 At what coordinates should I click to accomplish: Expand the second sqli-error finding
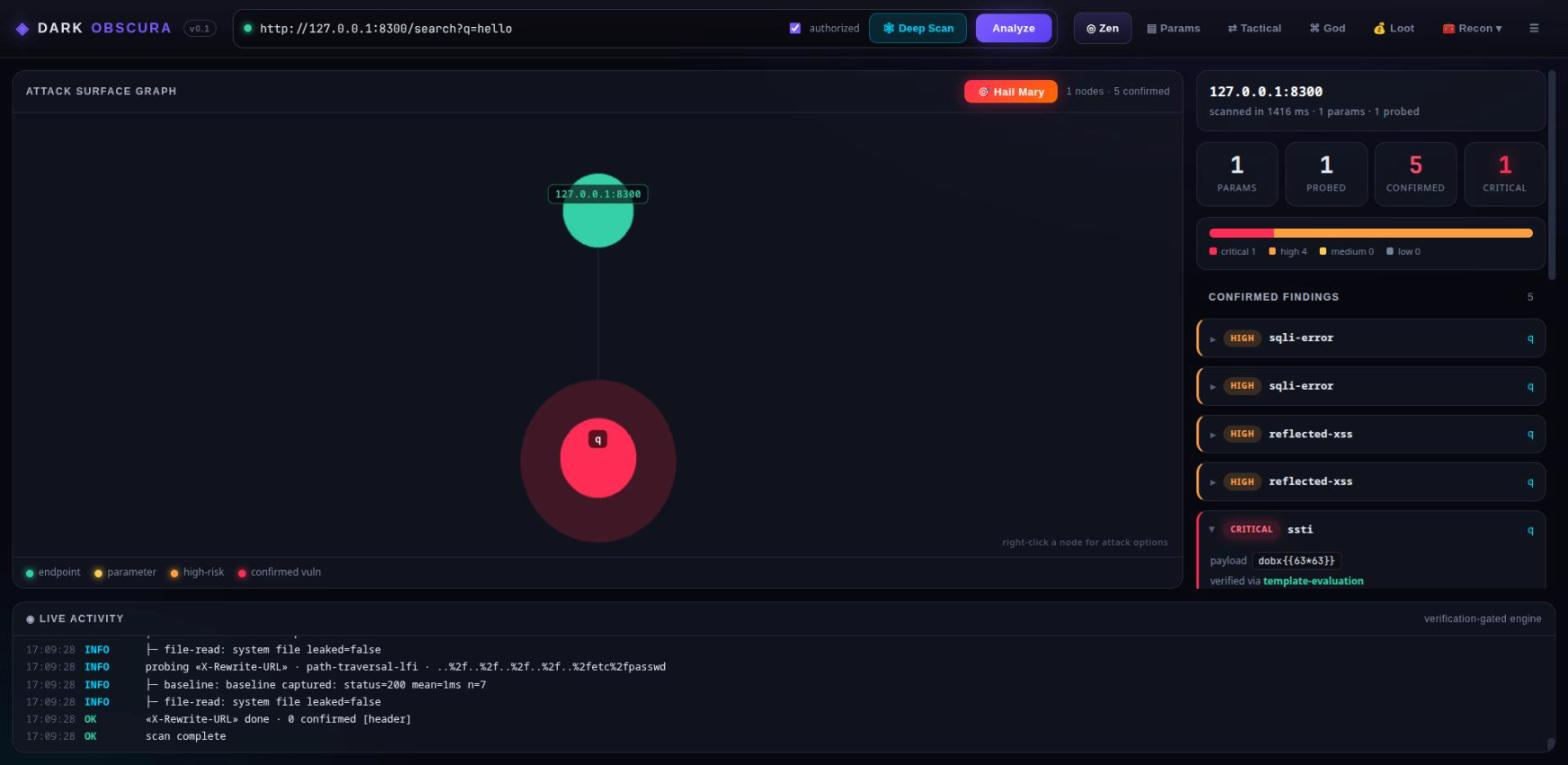(1213, 387)
